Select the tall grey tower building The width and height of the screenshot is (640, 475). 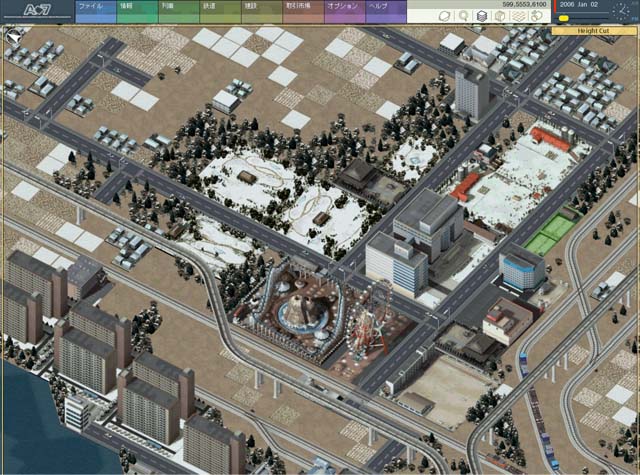tap(471, 93)
